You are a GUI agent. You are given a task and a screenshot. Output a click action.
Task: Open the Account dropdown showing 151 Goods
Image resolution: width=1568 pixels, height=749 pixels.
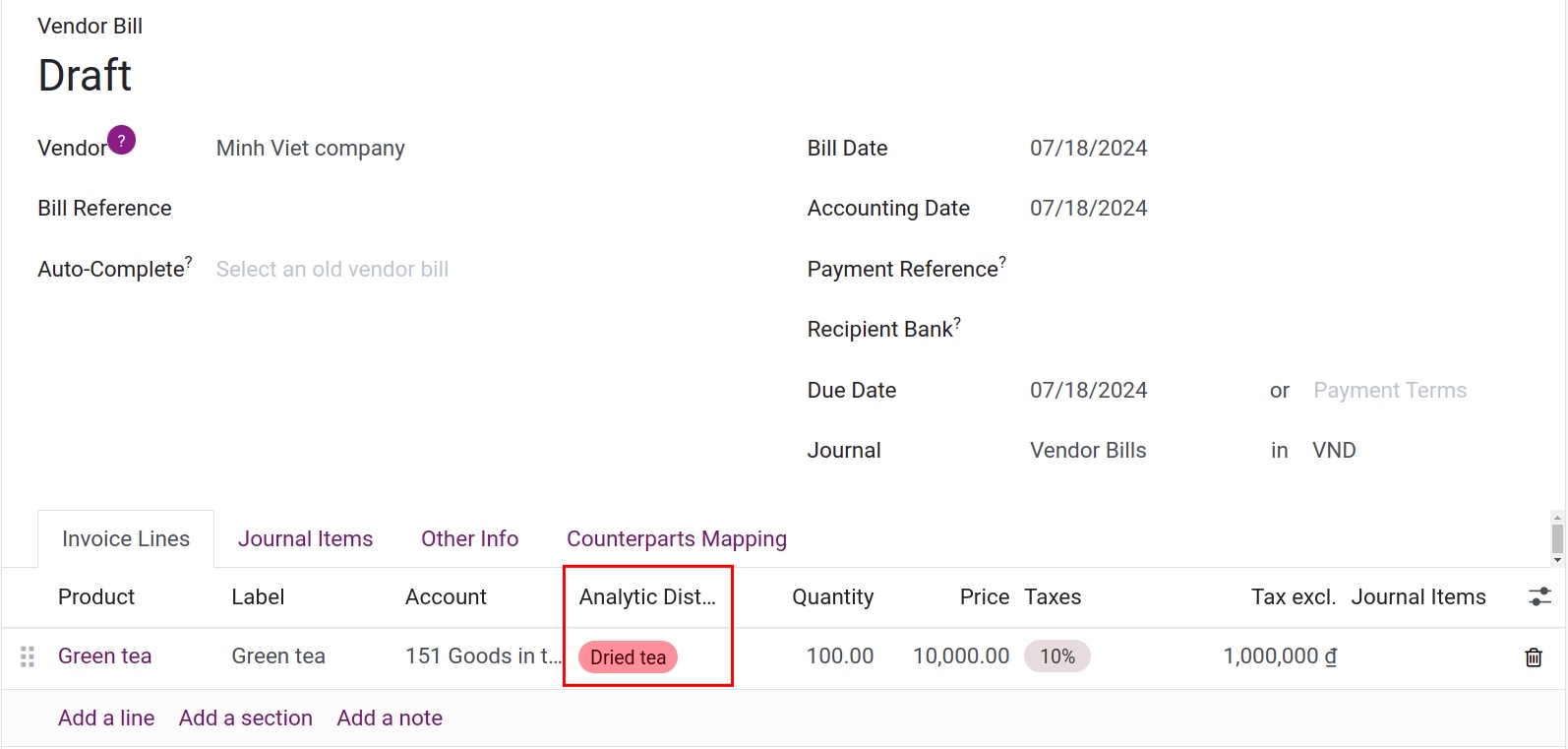(x=479, y=655)
